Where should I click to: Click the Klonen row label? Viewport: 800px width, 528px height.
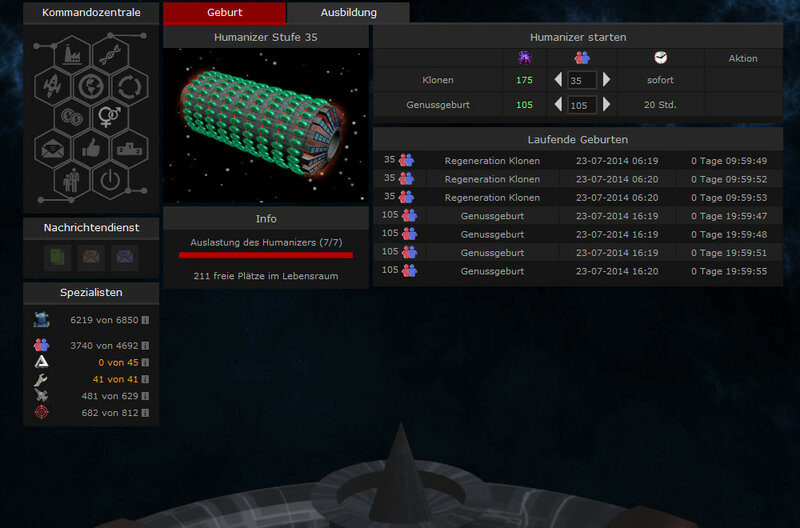[438, 80]
